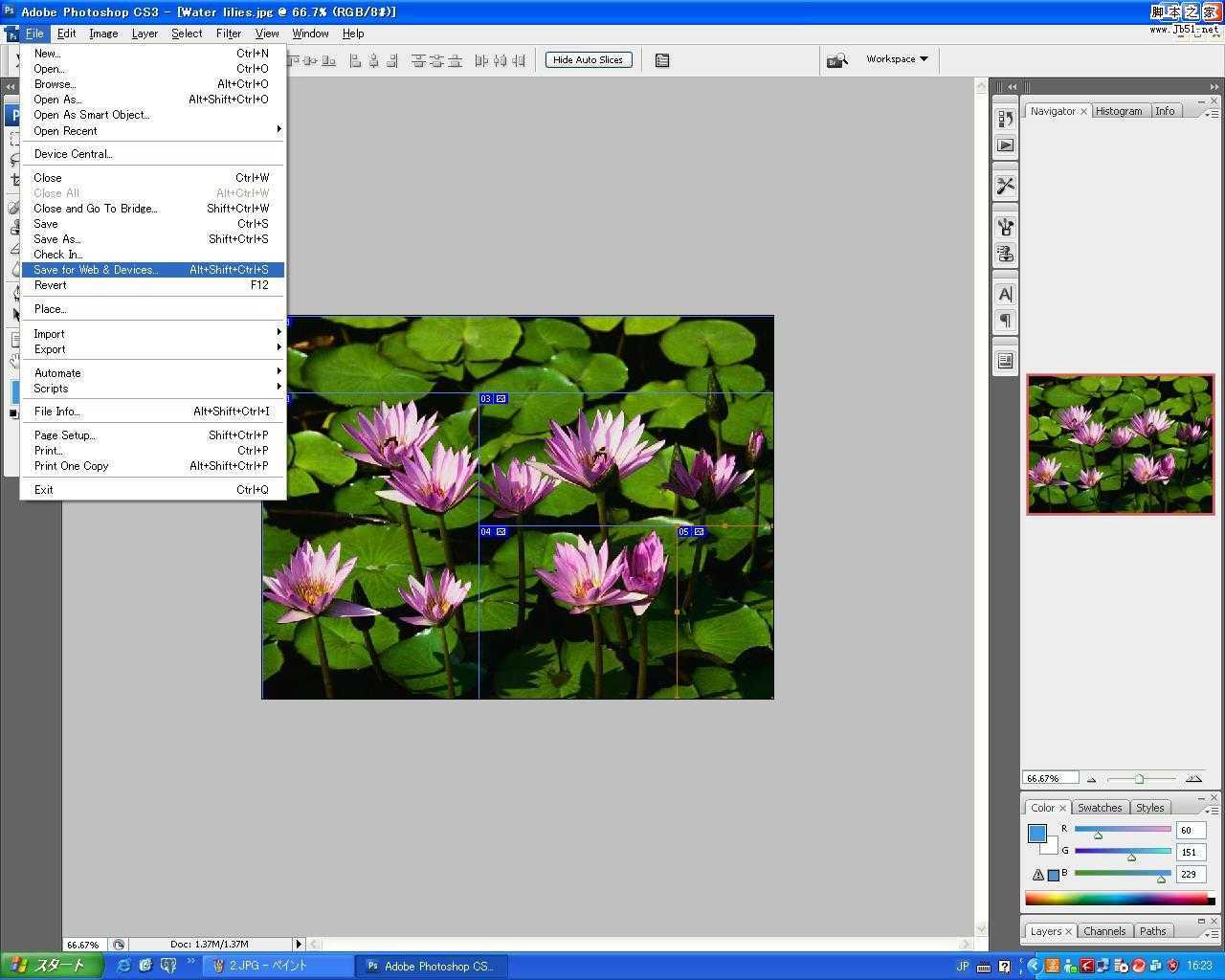Open the Brushes panel icon
This screenshot has height=980, width=1225.
point(1005,227)
